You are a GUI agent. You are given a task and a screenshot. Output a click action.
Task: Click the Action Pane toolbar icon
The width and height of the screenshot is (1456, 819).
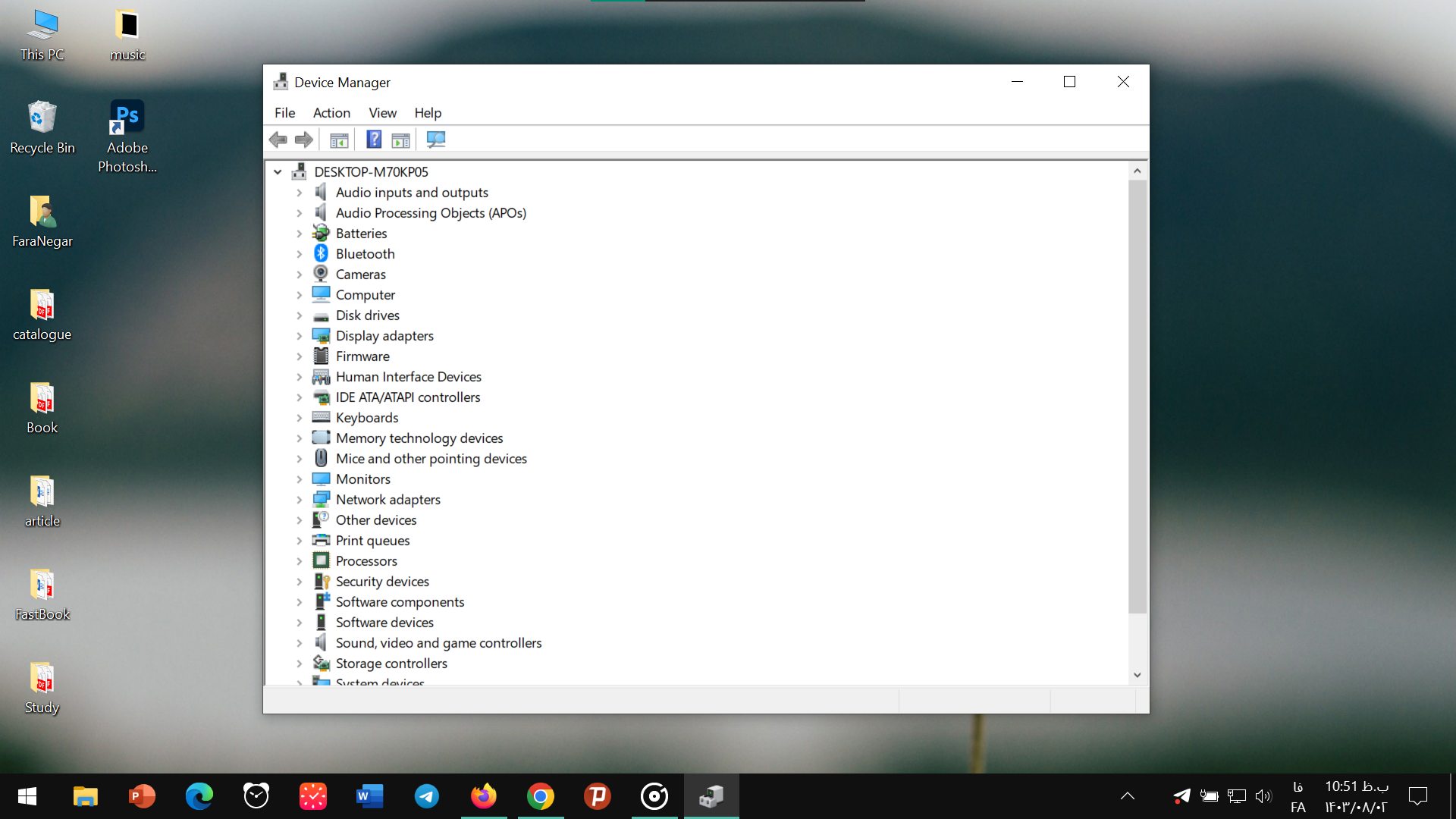coord(400,140)
